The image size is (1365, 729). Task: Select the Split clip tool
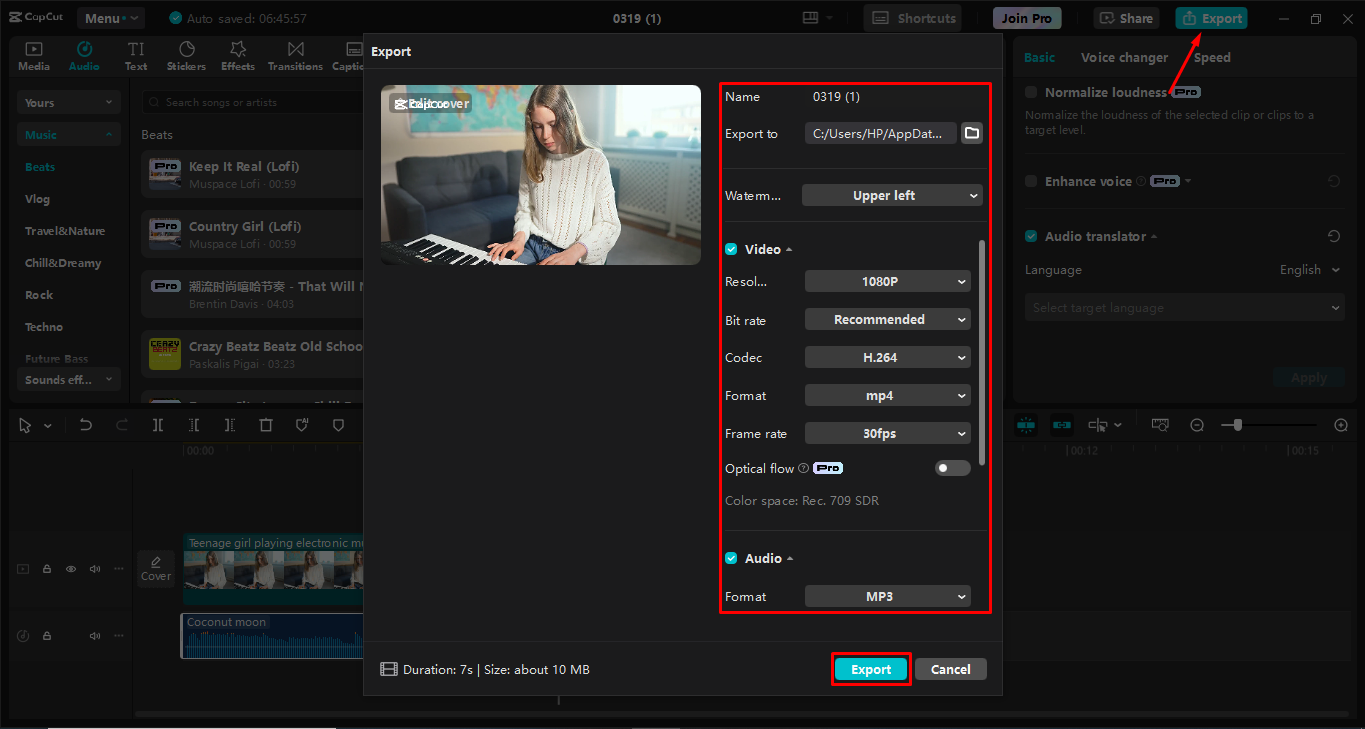(156, 424)
